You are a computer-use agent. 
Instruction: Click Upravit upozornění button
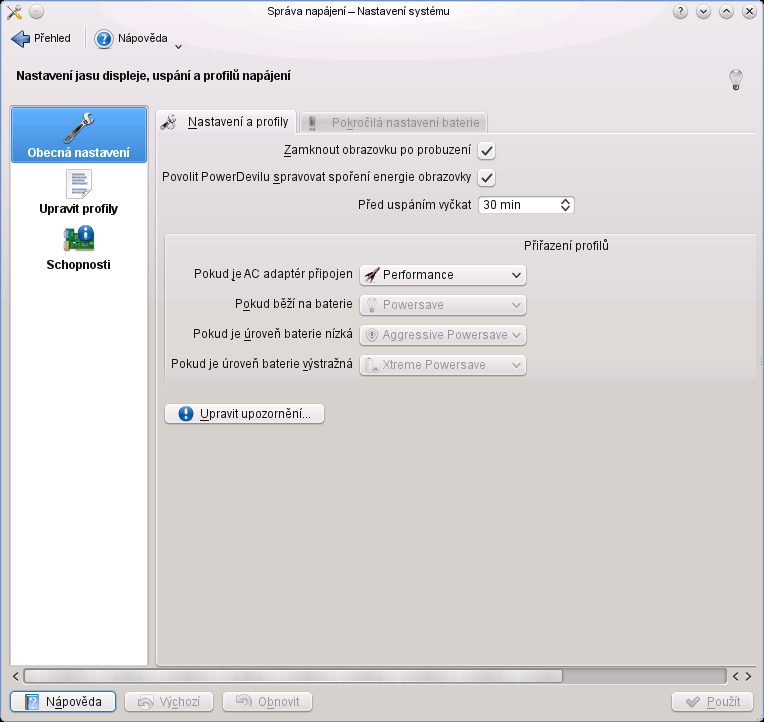click(245, 414)
